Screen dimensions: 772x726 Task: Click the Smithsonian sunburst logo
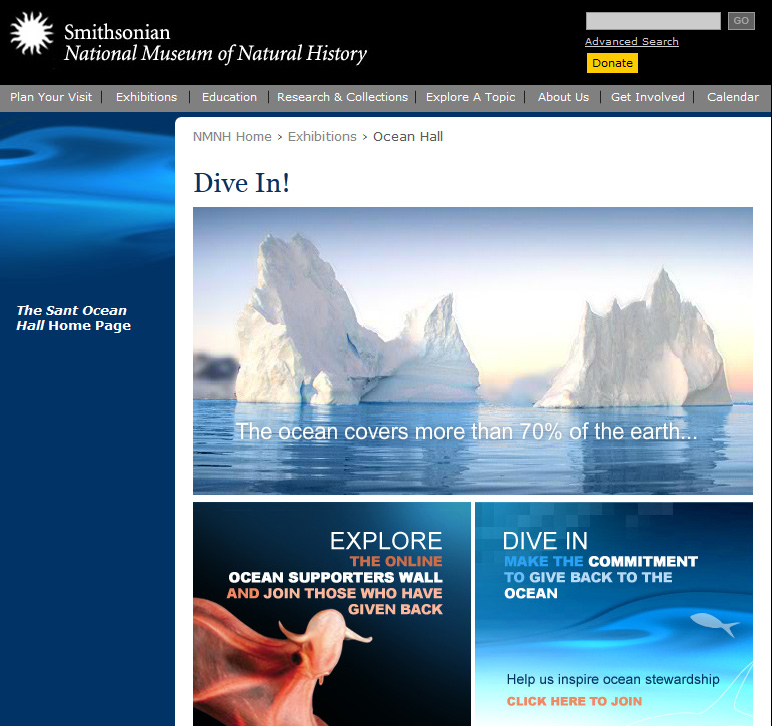[31, 34]
